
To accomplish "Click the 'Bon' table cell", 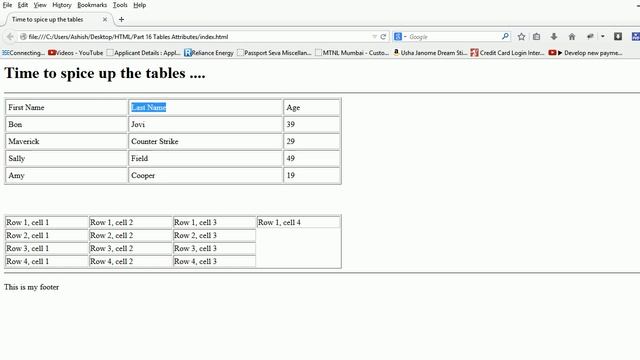I will (x=67, y=124).
